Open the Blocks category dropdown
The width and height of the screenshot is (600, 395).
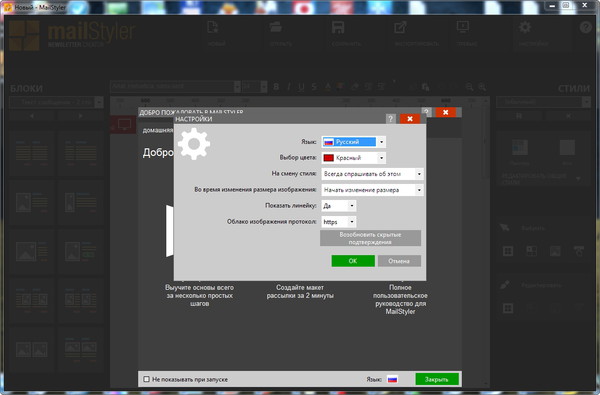click(56, 102)
